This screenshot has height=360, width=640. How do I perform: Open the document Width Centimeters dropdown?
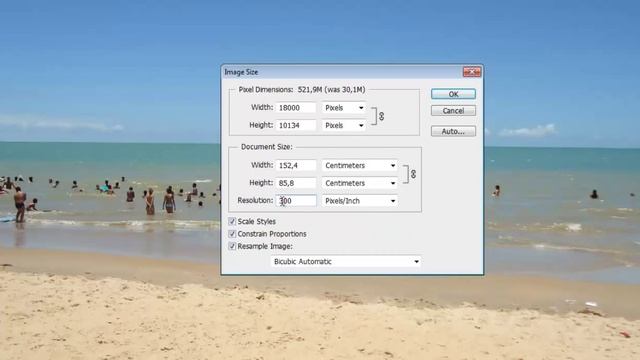pyautogui.click(x=360, y=165)
